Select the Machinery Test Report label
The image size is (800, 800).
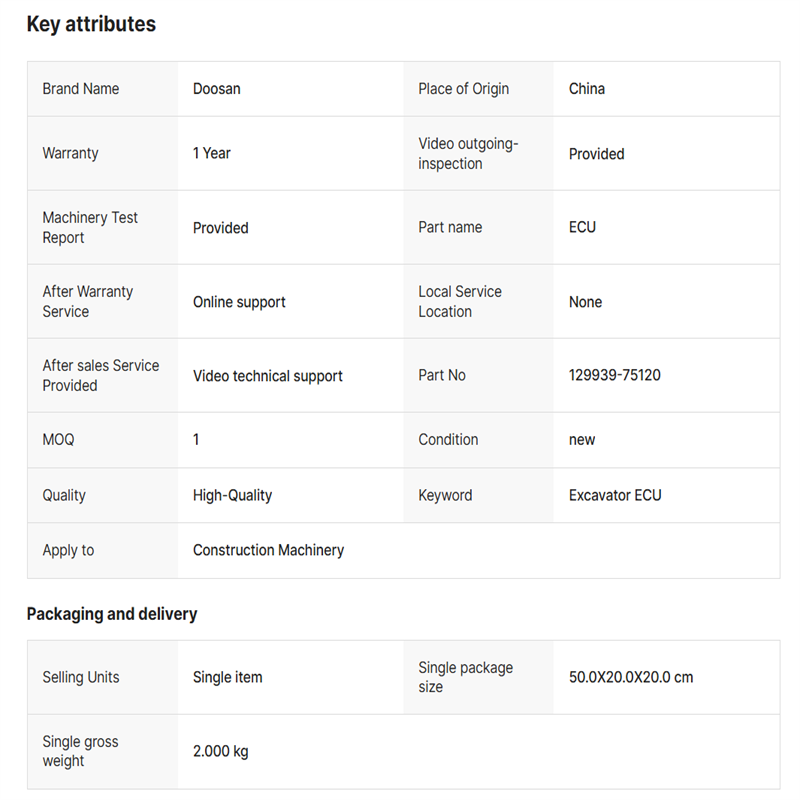pos(90,228)
